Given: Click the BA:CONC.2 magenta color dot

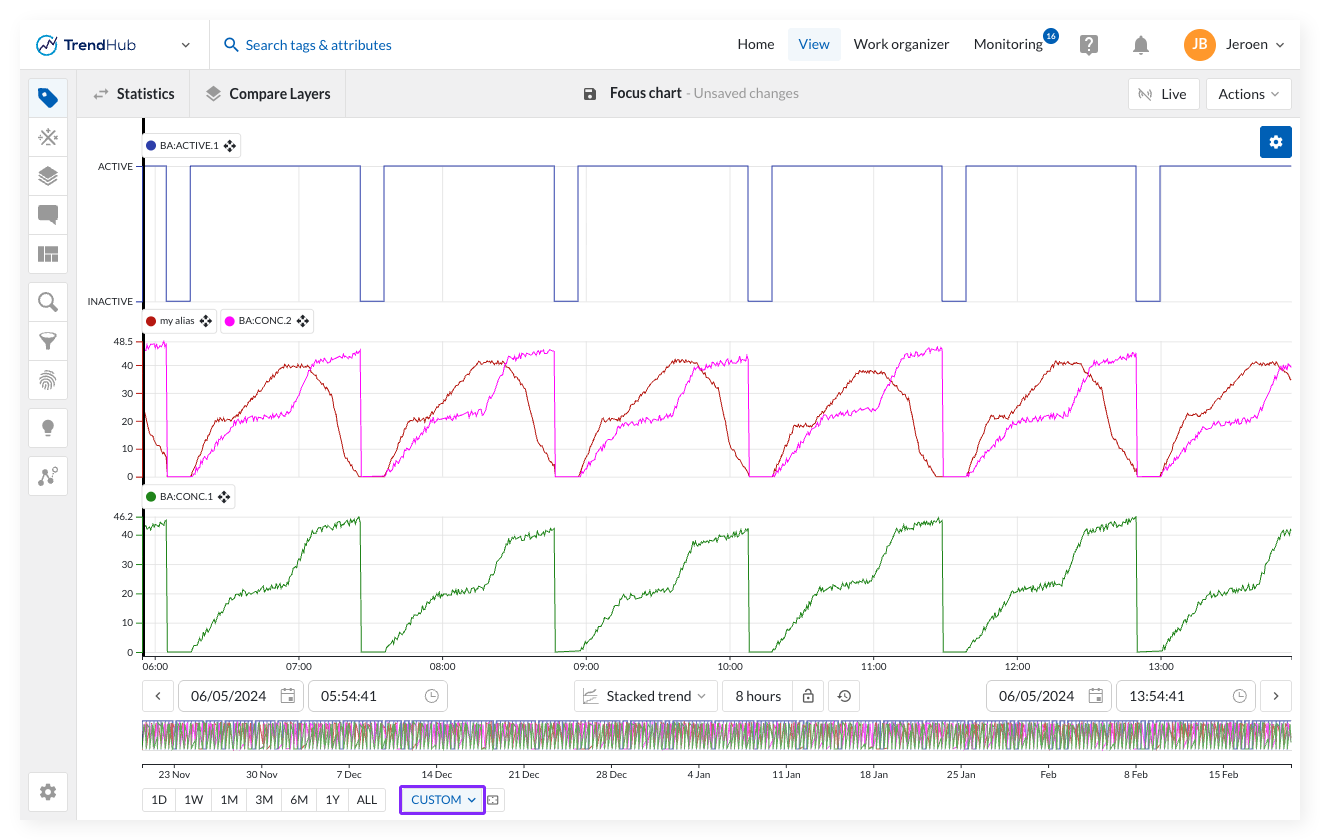Looking at the screenshot, I should pos(230,321).
